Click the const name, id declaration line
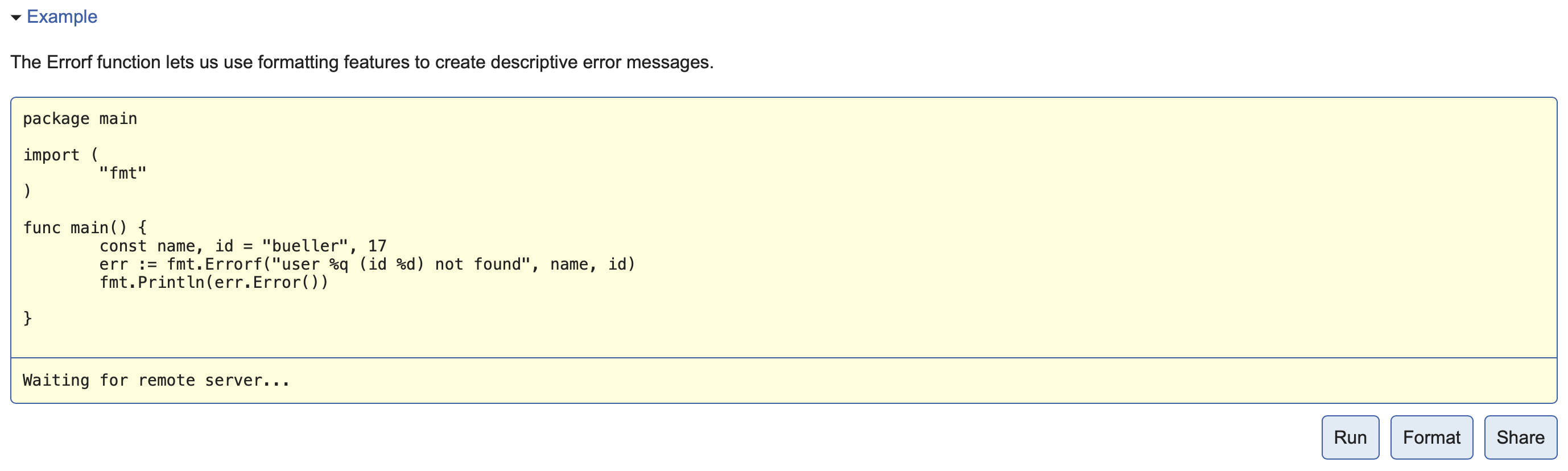1568x471 pixels. point(243,246)
